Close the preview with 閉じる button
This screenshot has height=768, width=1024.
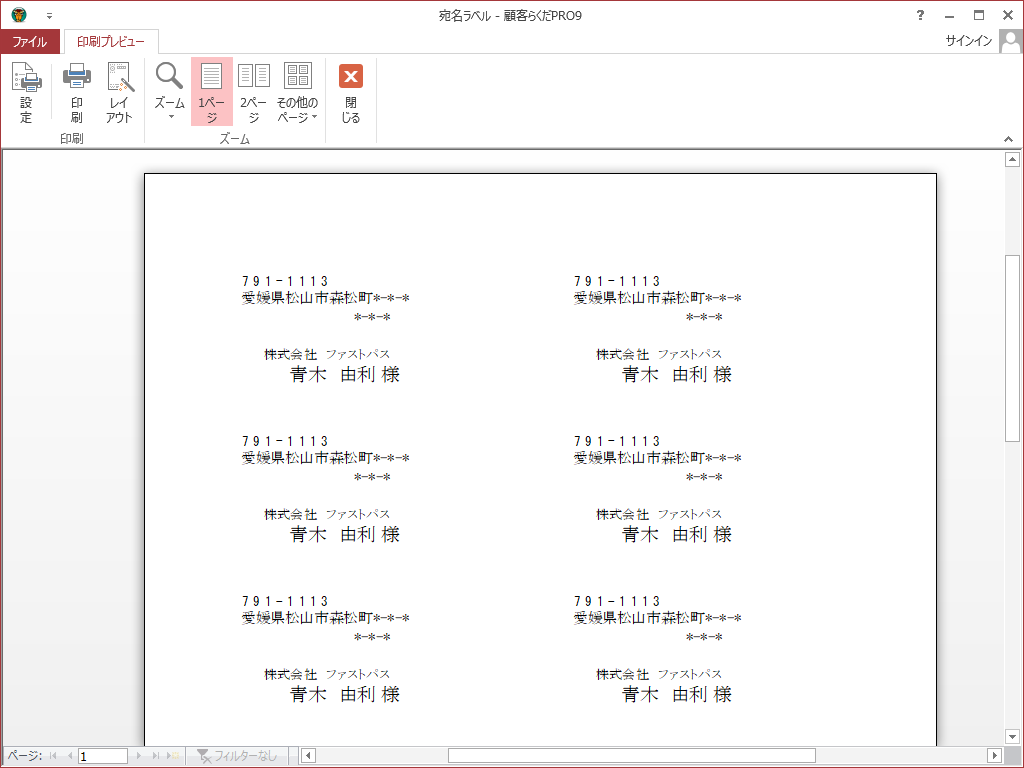pyautogui.click(x=351, y=92)
